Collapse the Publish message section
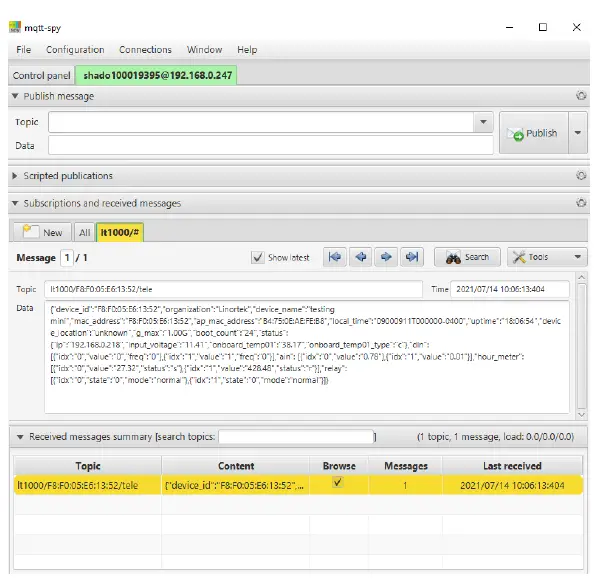 point(15,96)
